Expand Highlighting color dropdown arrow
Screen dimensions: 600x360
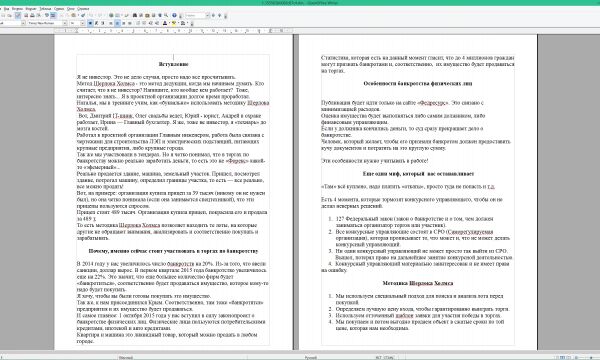pyautogui.click(x=178, y=23)
